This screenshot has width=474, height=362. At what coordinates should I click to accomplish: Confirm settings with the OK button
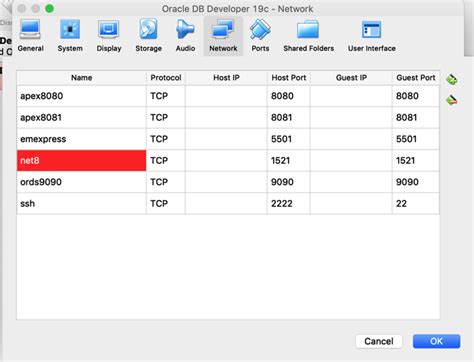click(x=436, y=341)
